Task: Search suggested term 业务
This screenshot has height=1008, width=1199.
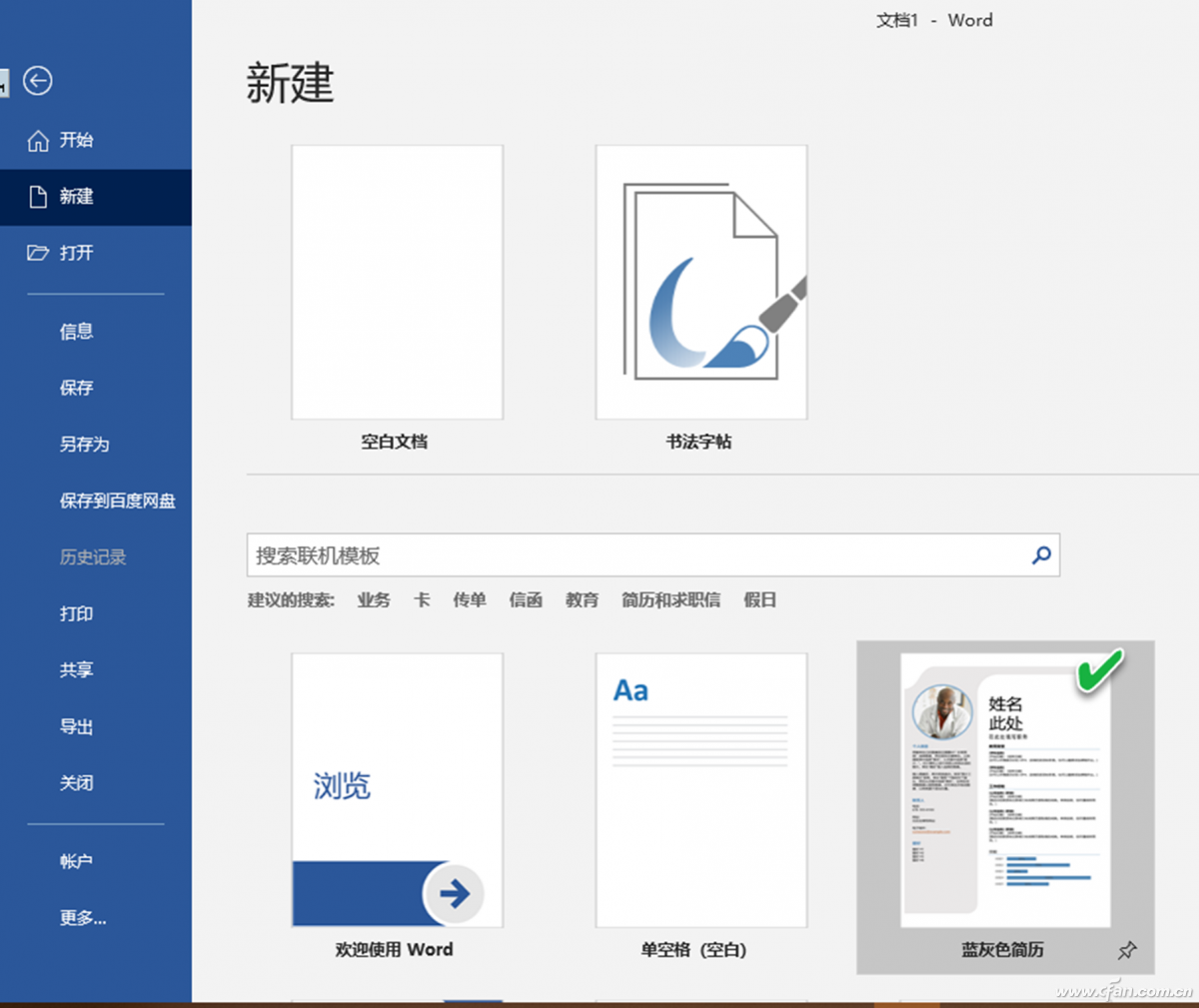Action: [374, 600]
